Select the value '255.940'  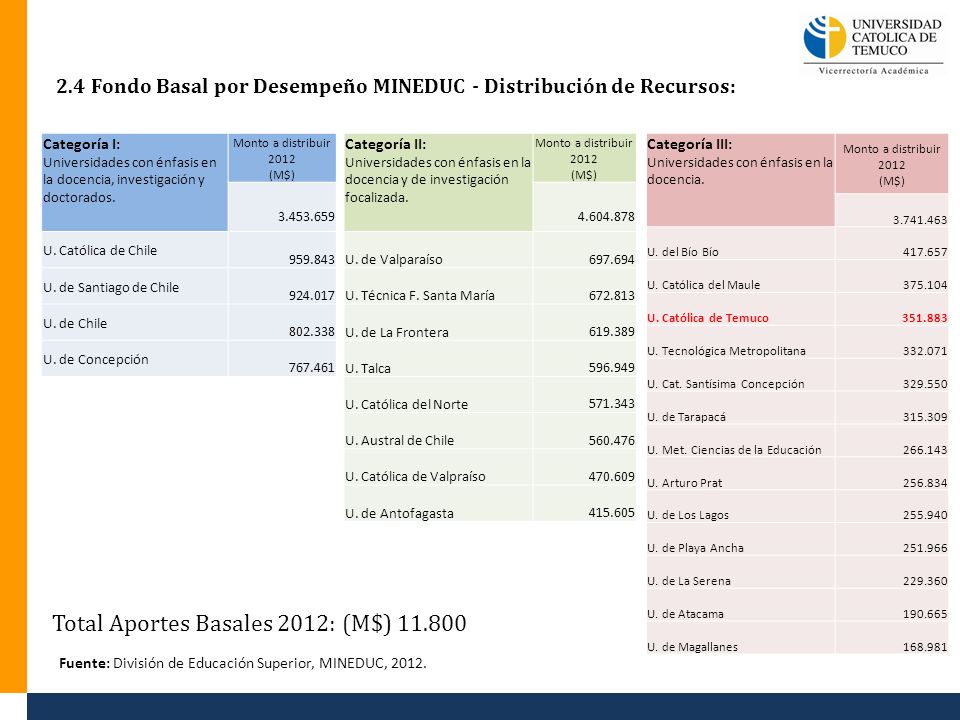(925, 516)
